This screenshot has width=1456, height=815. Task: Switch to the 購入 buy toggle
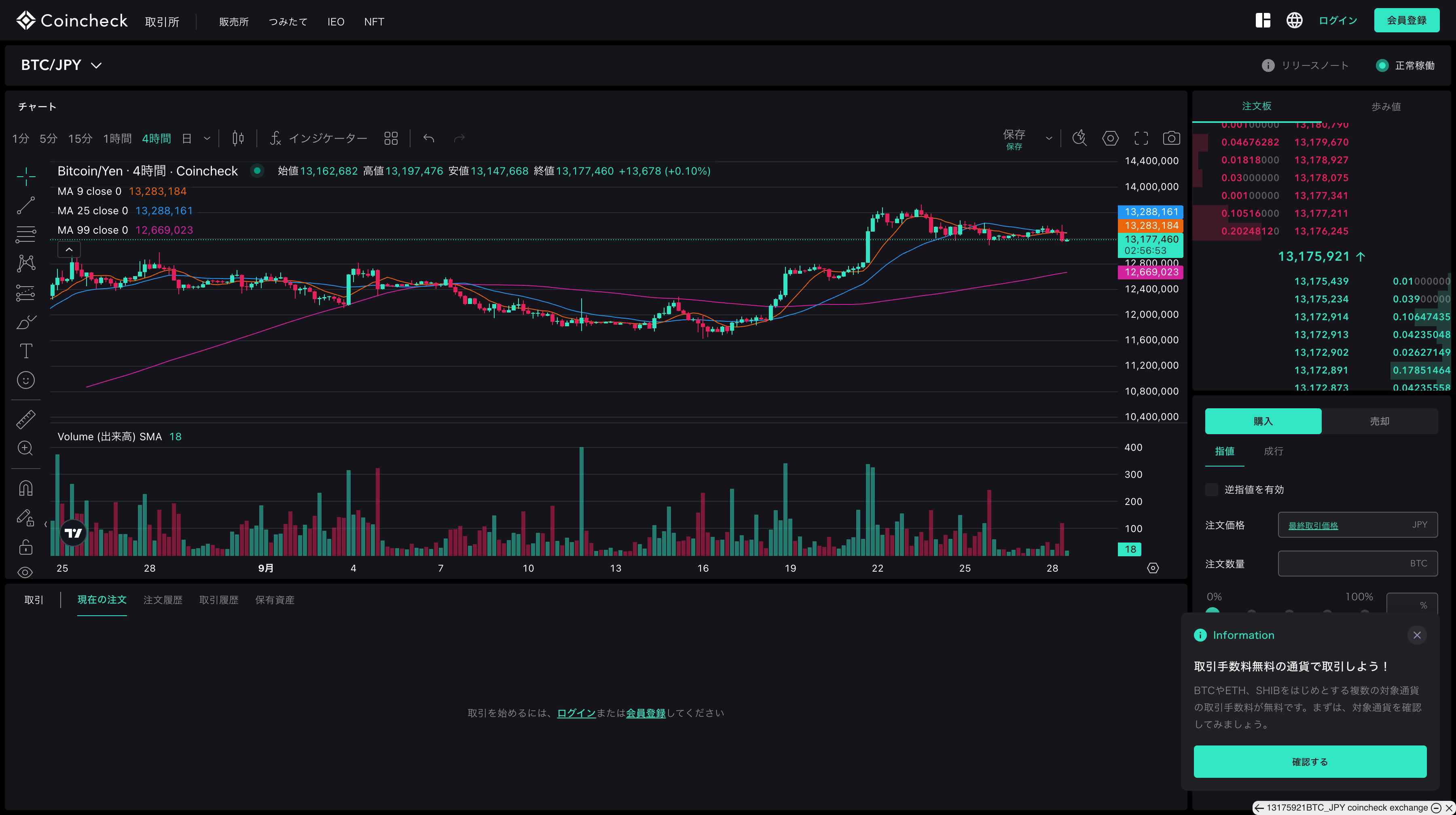(x=1263, y=421)
